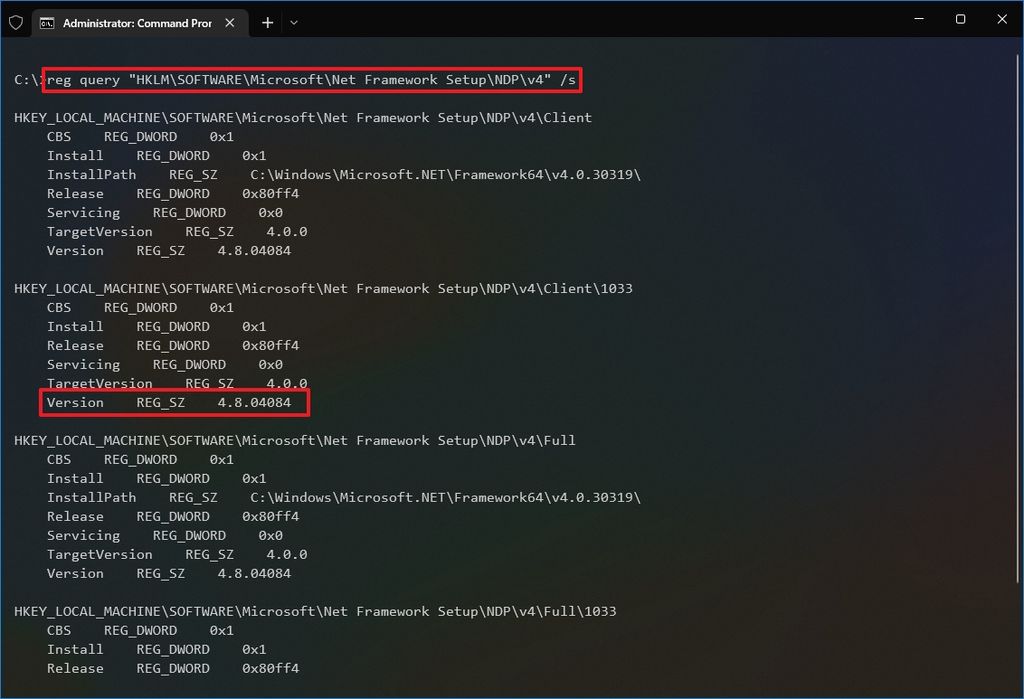This screenshot has height=699, width=1024.
Task: Click the Command Prompt tab icon
Action: point(47,24)
